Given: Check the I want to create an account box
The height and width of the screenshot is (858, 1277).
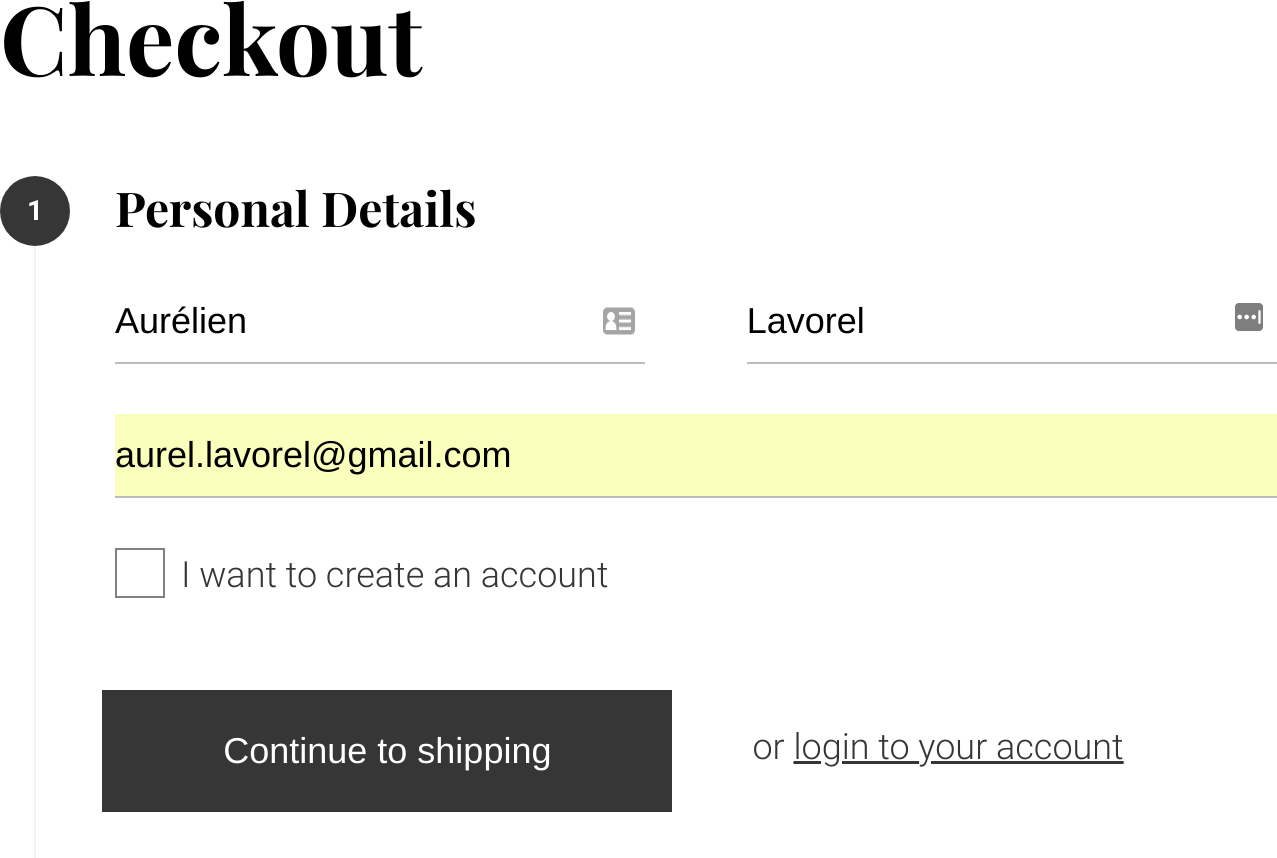Looking at the screenshot, I should tap(139, 573).
